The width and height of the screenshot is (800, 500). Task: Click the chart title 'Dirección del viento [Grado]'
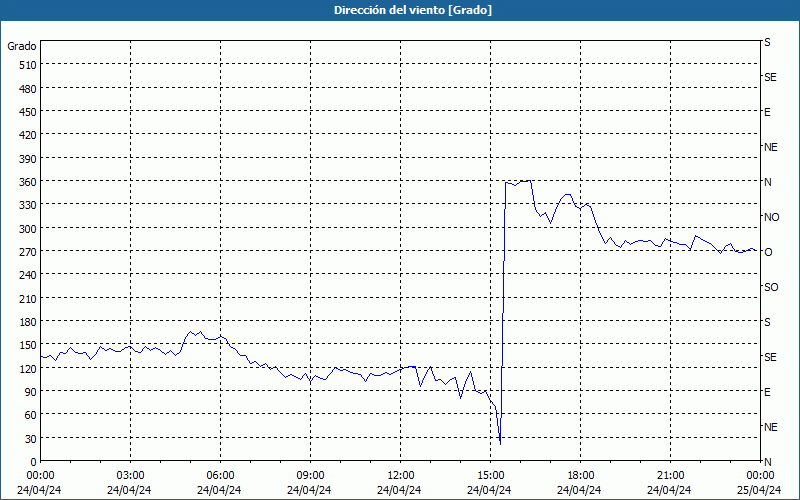click(x=413, y=10)
